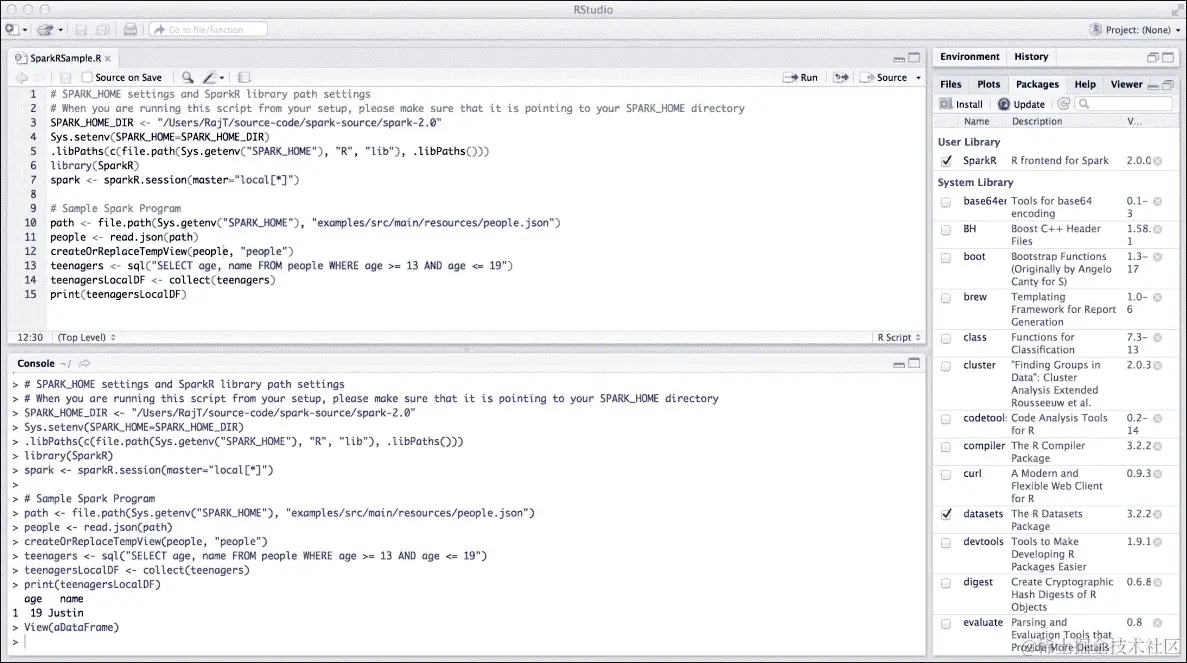Enable the boot package checkbox

[946, 257]
